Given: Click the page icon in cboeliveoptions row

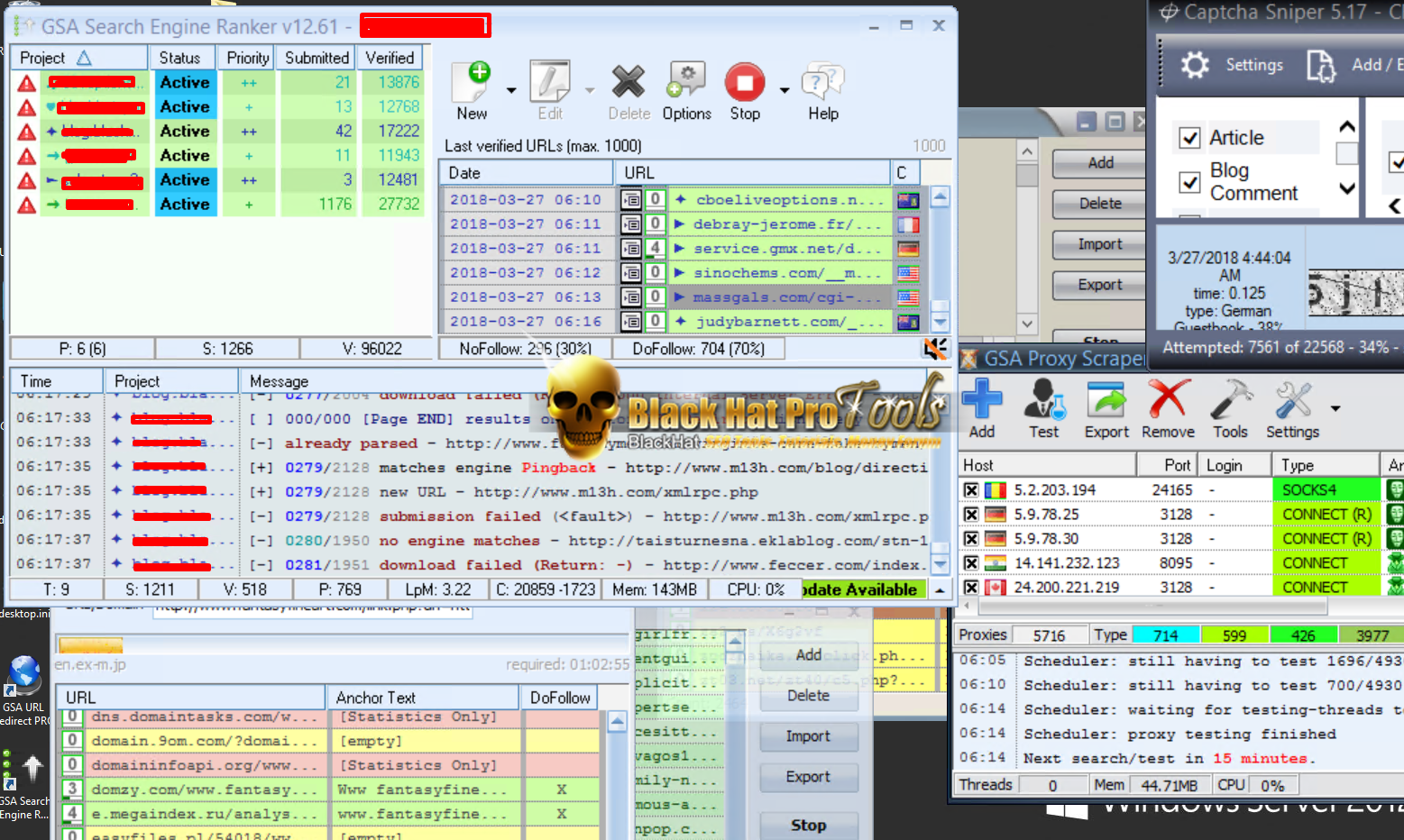Looking at the screenshot, I should (x=631, y=199).
